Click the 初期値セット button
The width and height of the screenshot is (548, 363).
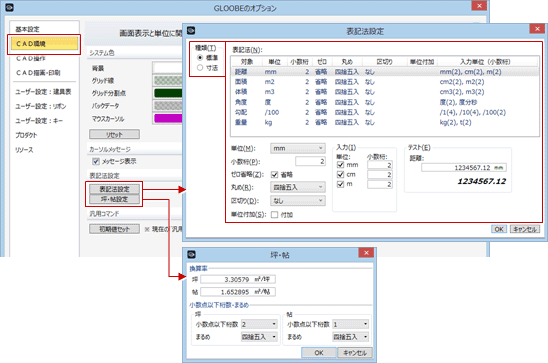[x=114, y=229]
